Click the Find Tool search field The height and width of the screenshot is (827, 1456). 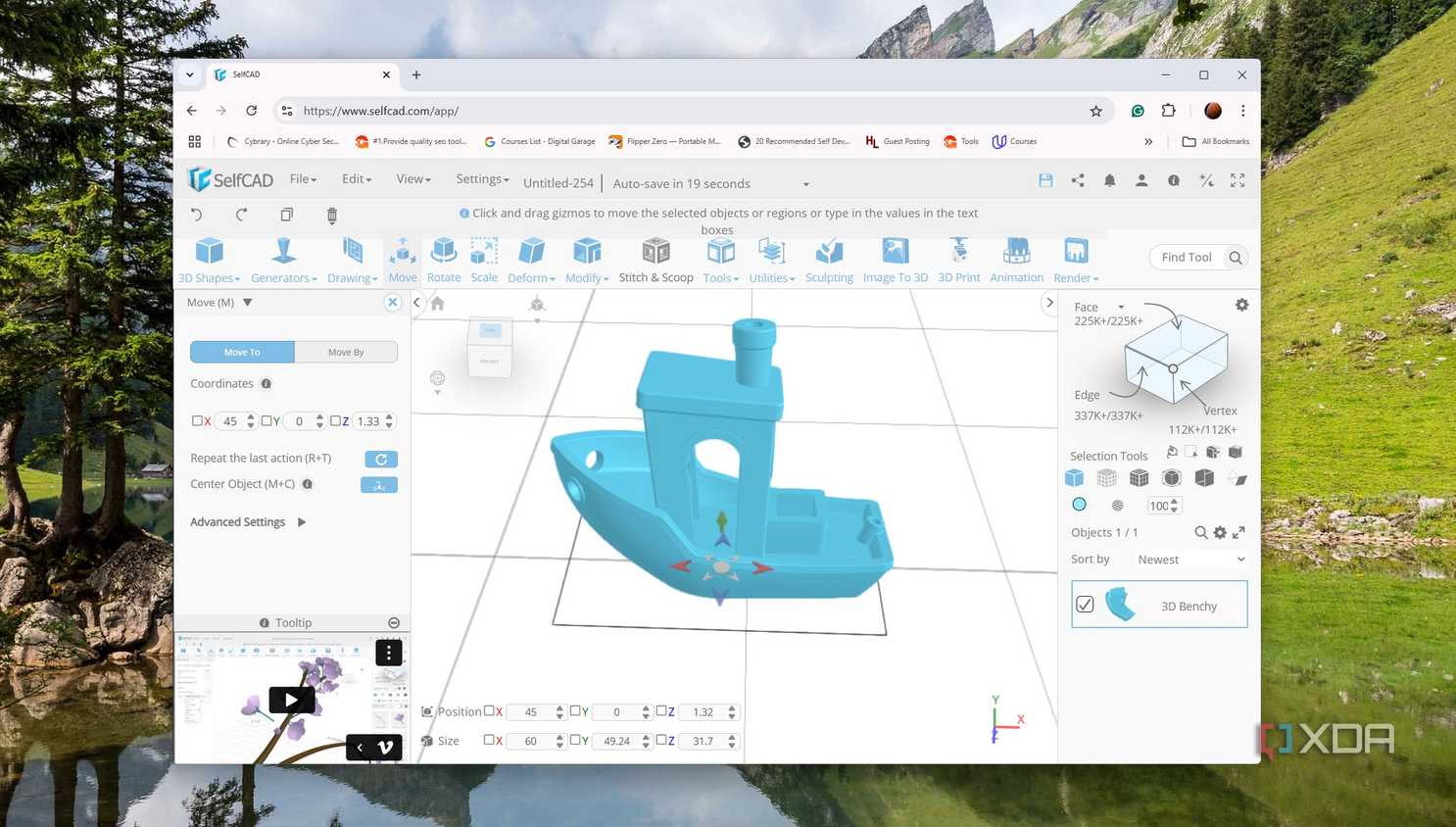(1198, 258)
